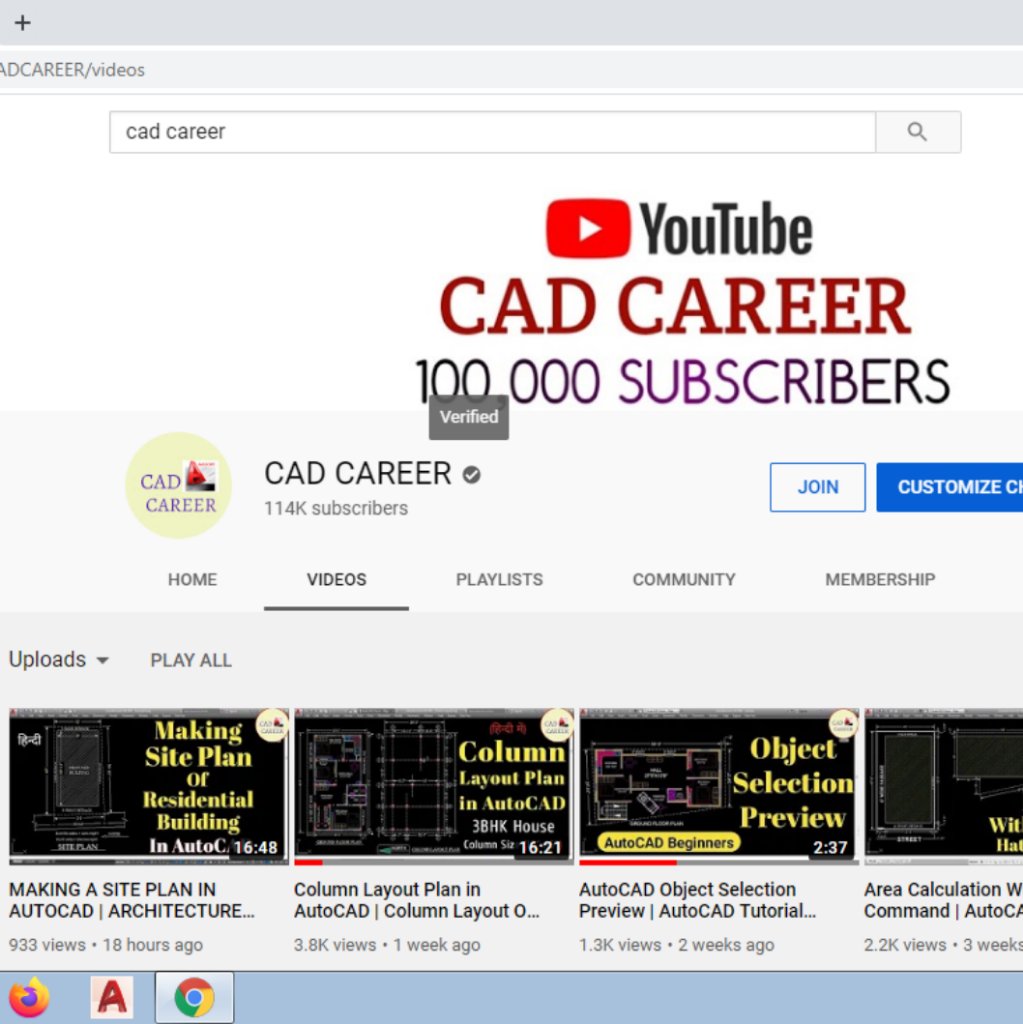
Task: Click the search magnifier button
Action: [x=918, y=132]
